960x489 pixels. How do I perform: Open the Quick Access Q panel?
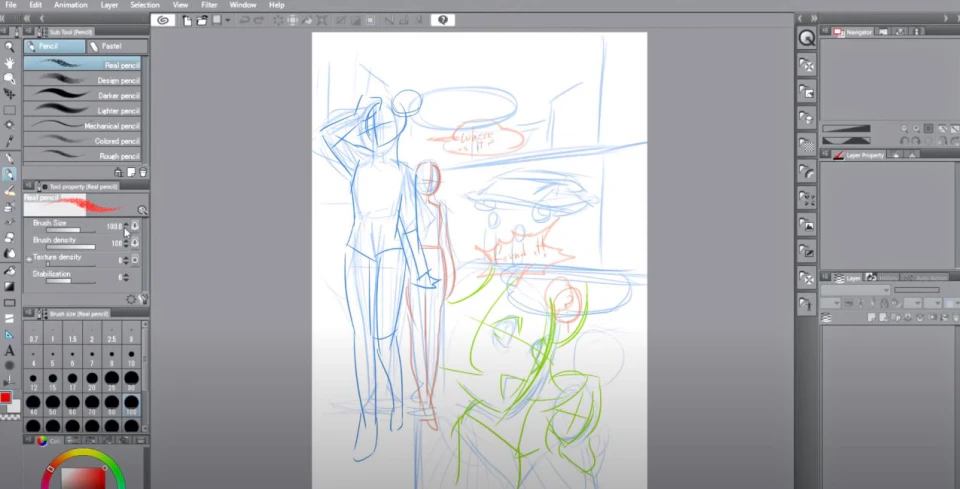(806, 39)
